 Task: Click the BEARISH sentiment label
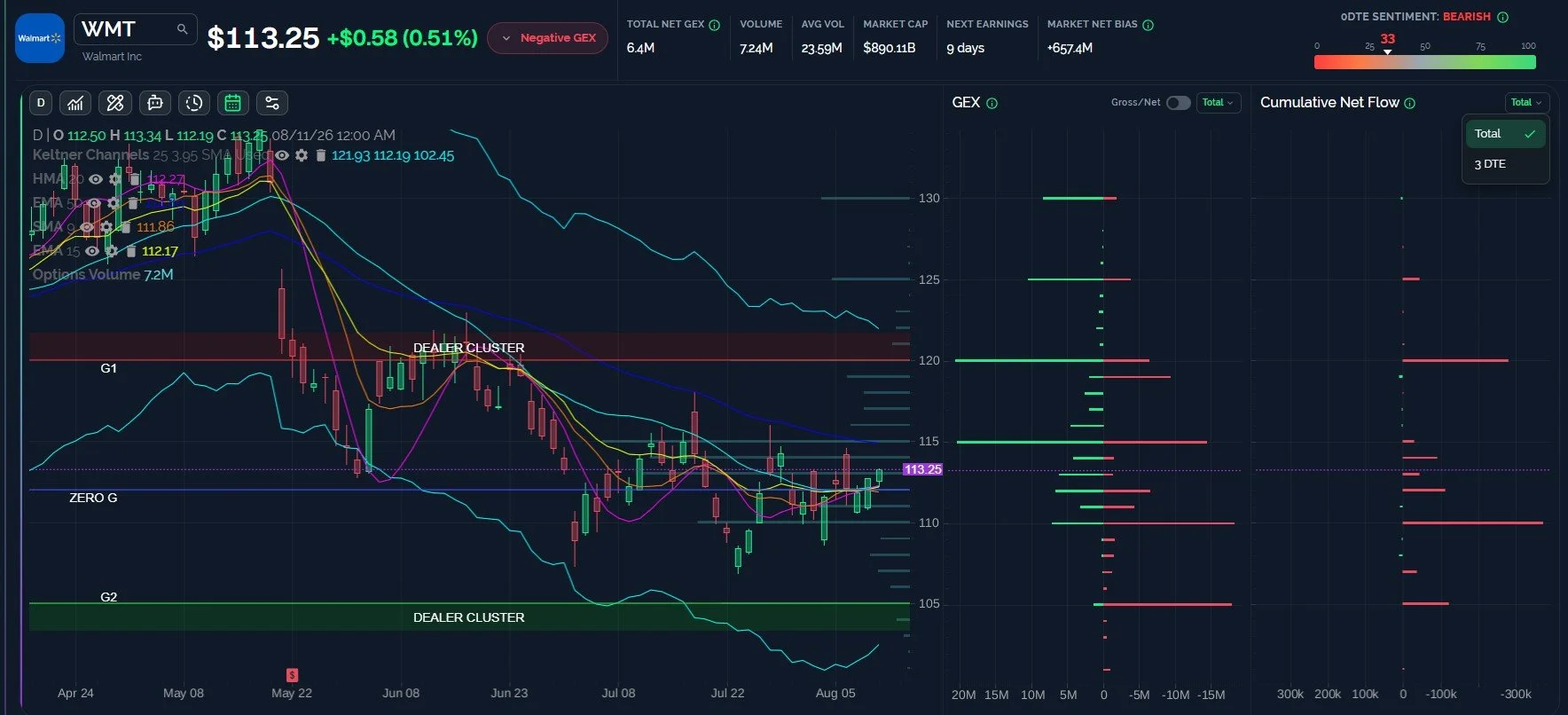click(x=1466, y=17)
